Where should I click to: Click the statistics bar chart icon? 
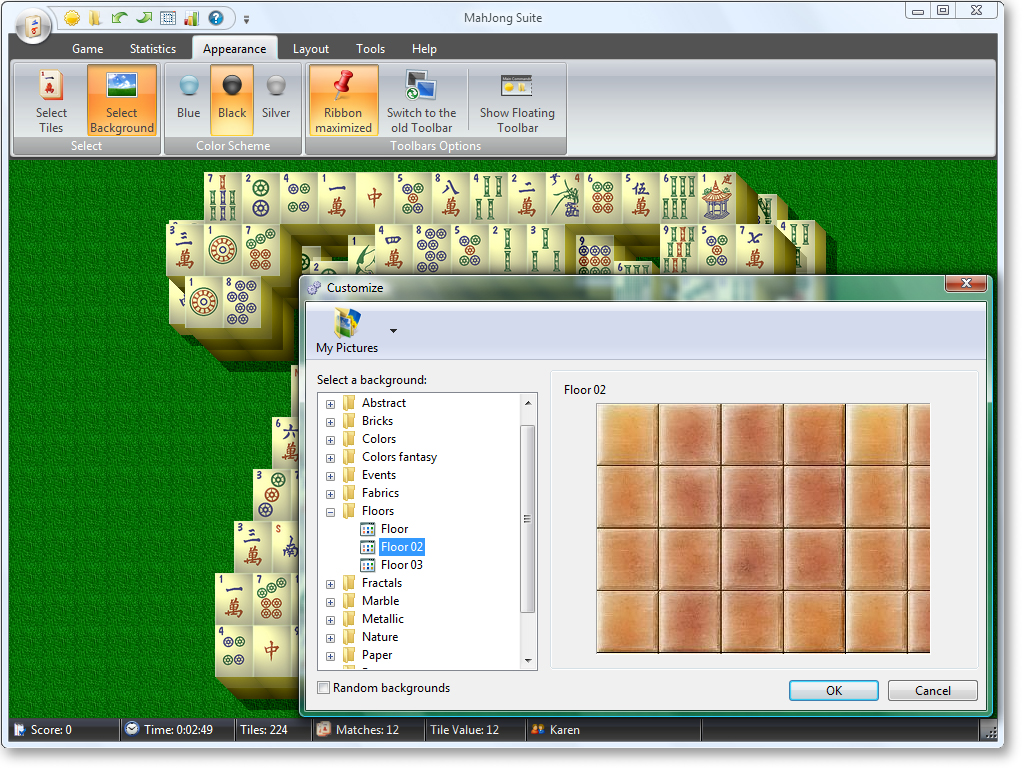pyautogui.click(x=191, y=18)
